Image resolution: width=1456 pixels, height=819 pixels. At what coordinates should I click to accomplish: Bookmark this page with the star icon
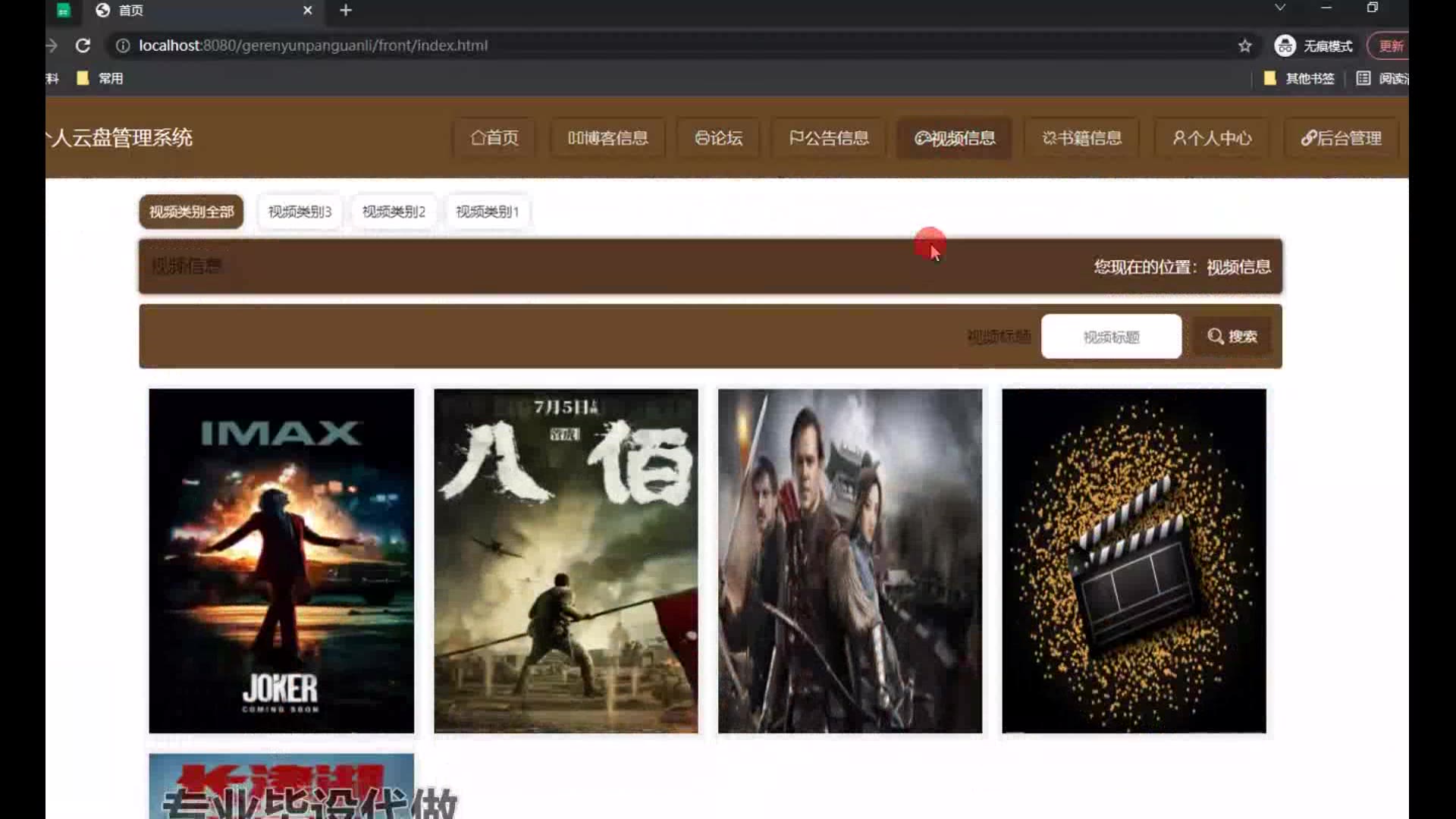tap(1244, 46)
